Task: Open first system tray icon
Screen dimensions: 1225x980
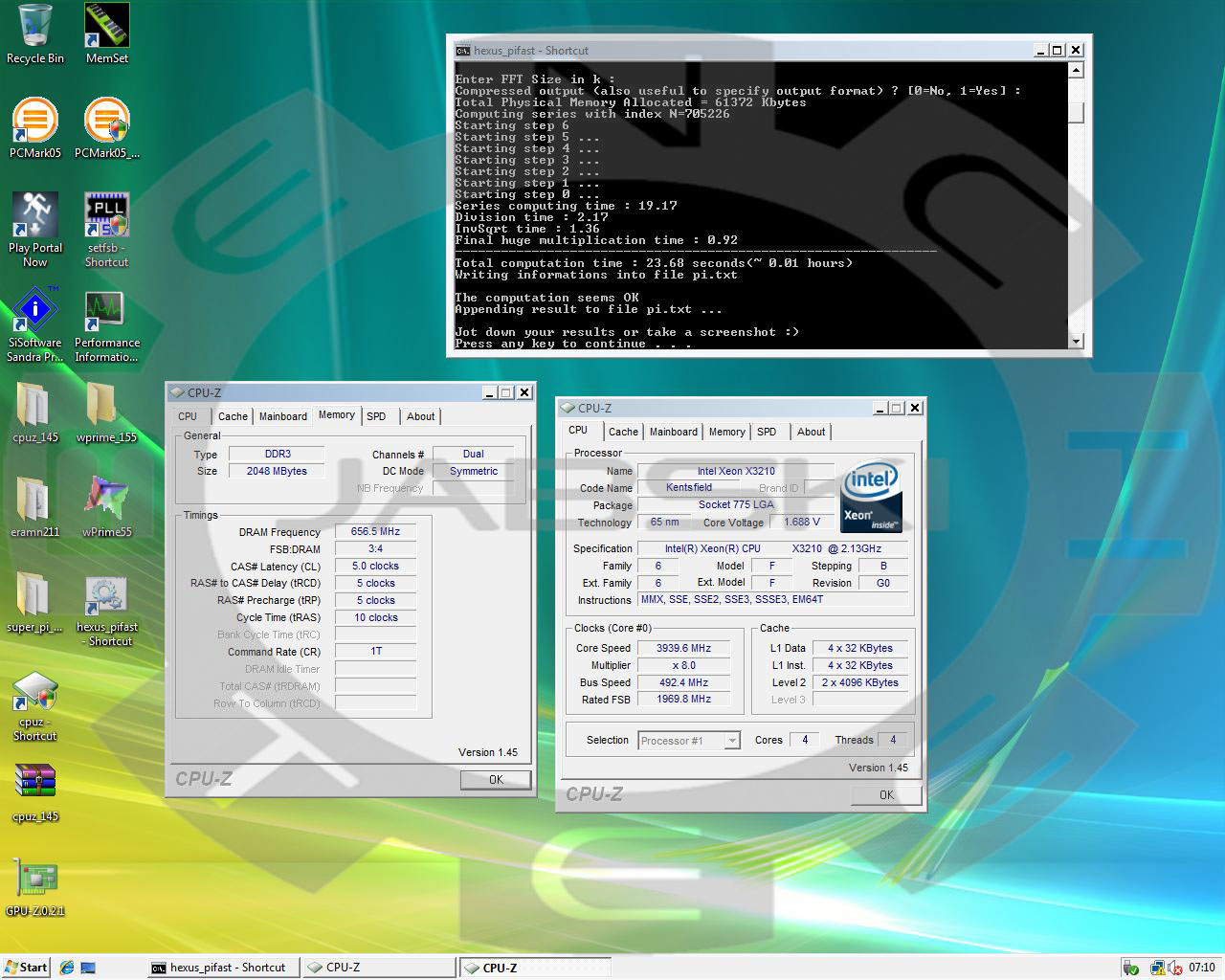Action: [x=1130, y=968]
